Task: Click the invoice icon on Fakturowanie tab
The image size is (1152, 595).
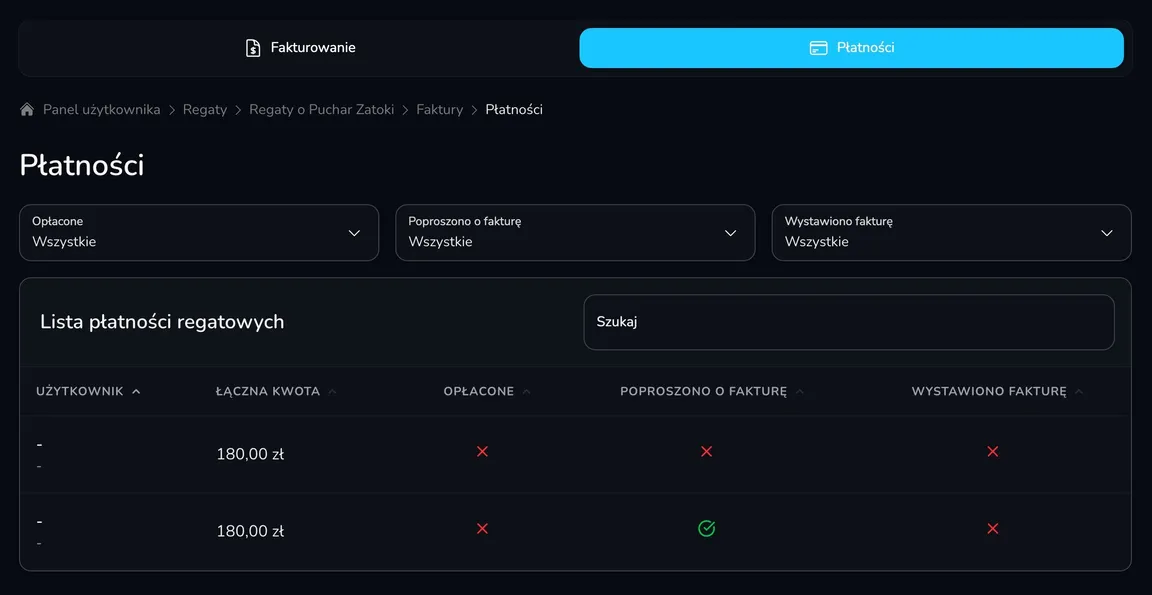Action: click(x=253, y=48)
